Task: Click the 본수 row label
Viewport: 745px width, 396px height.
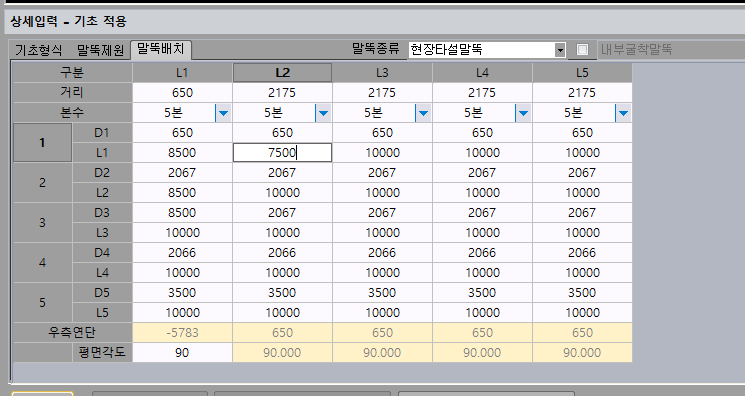Action: coord(72,113)
